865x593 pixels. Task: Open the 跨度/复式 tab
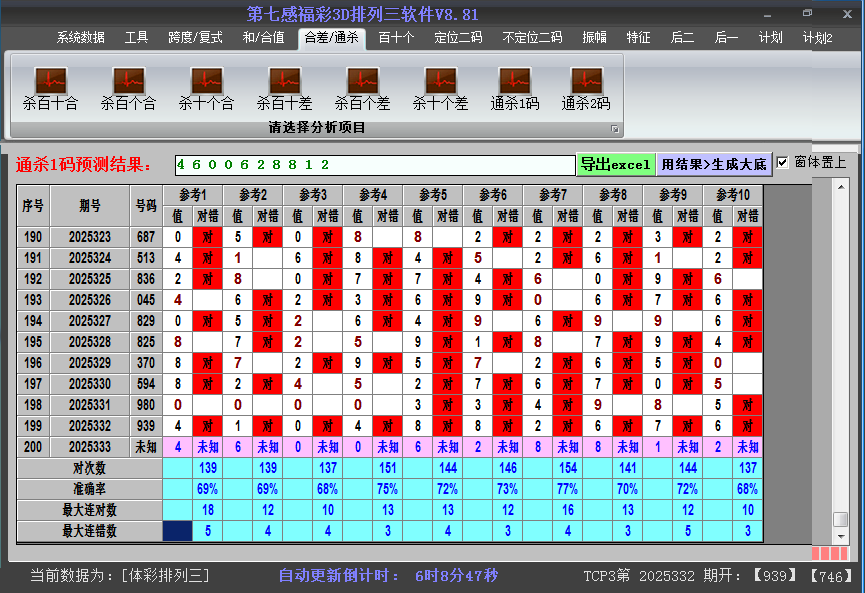(x=195, y=38)
